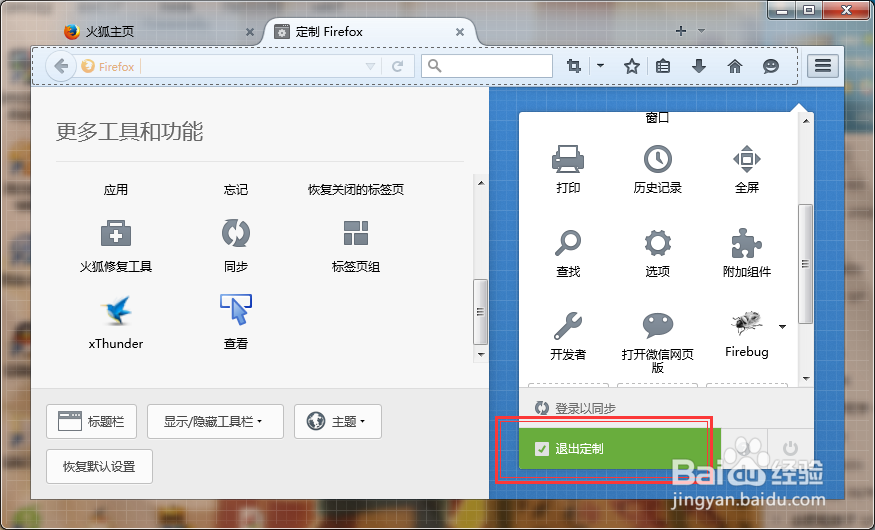The width and height of the screenshot is (875, 530).
Task: Close the 火狐主页 tab
Action: click(x=249, y=32)
